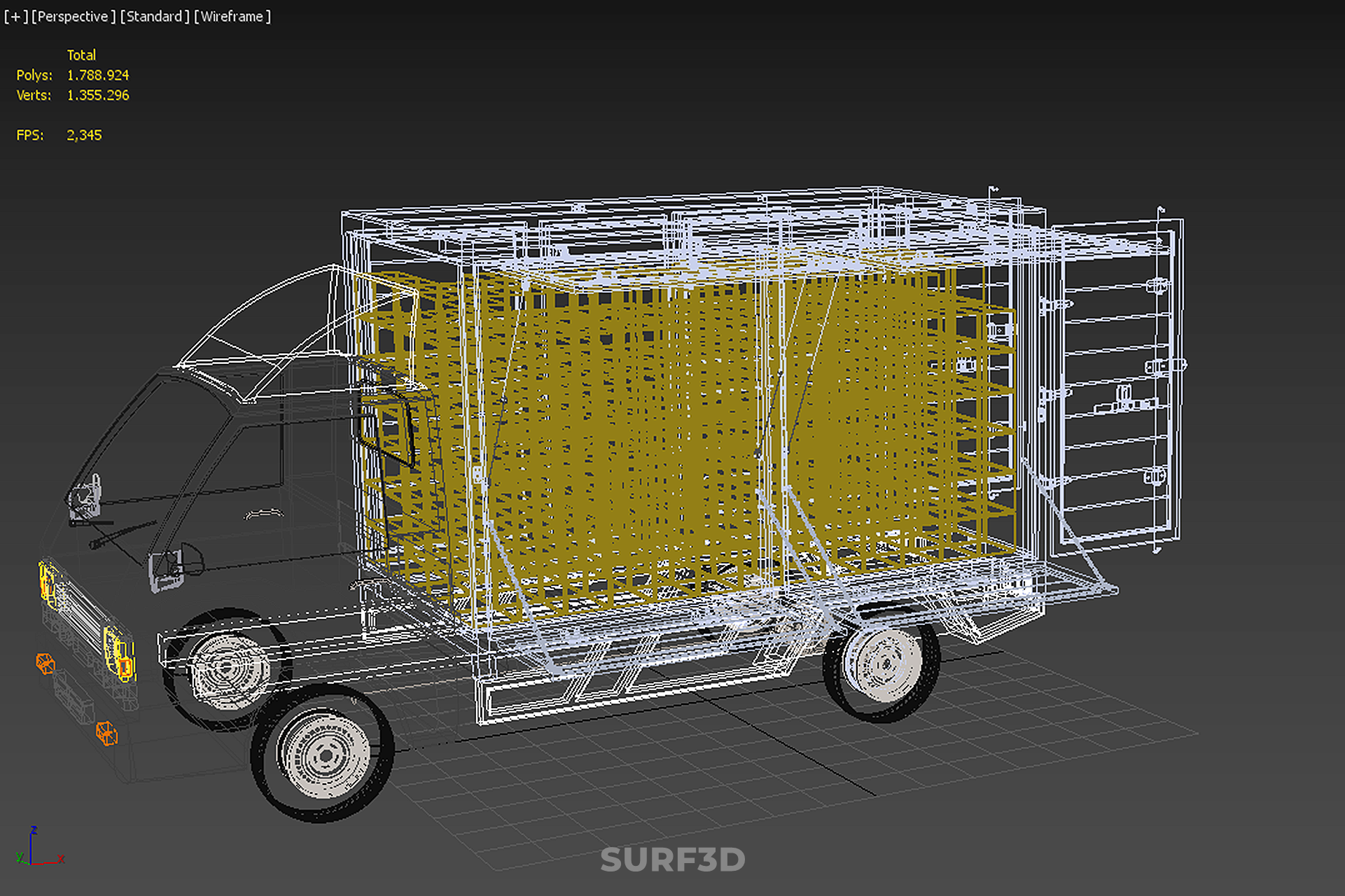Select the front-most truck wheel
Image resolution: width=1345 pixels, height=896 pixels.
pyautogui.click(x=323, y=754)
